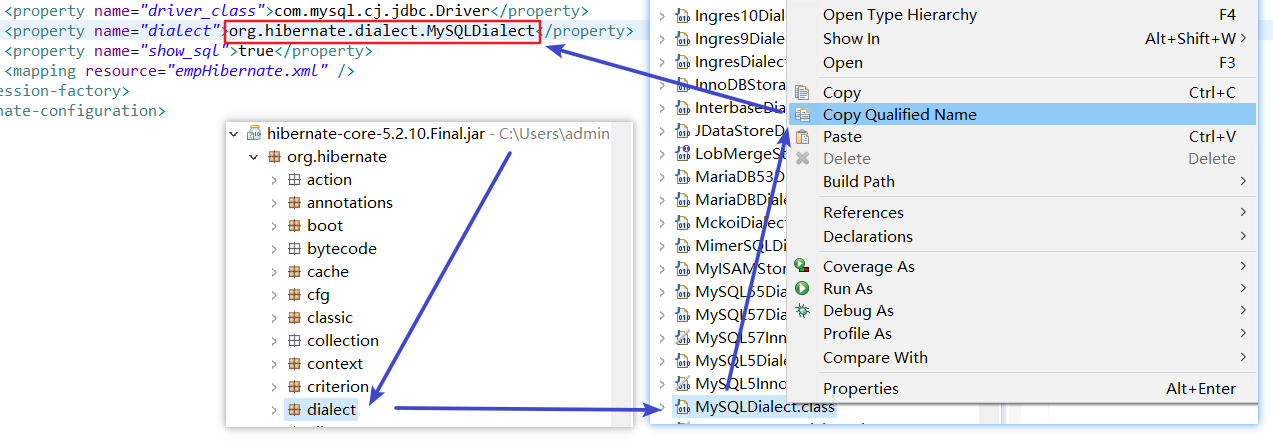
Task: Select the collection package row
Action: pyautogui.click(x=333, y=341)
